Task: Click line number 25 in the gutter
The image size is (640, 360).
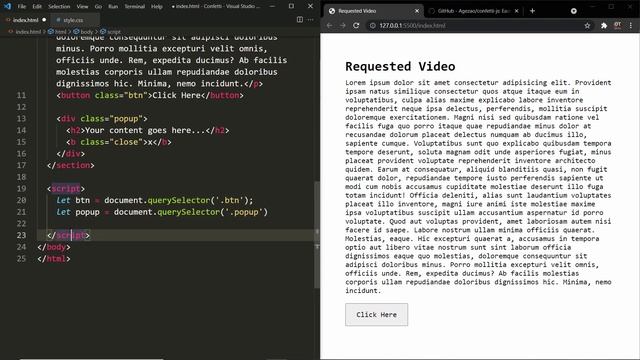Action: click(21, 259)
